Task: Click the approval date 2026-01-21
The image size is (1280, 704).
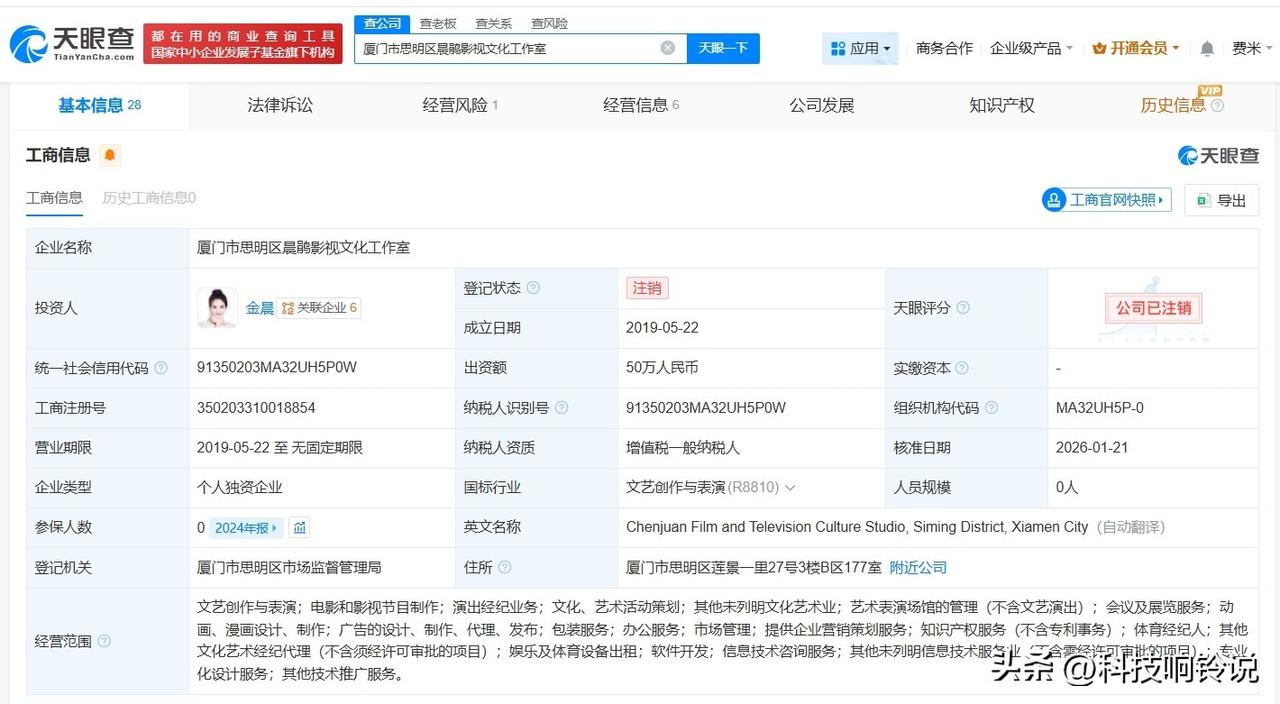Action: pos(1091,448)
